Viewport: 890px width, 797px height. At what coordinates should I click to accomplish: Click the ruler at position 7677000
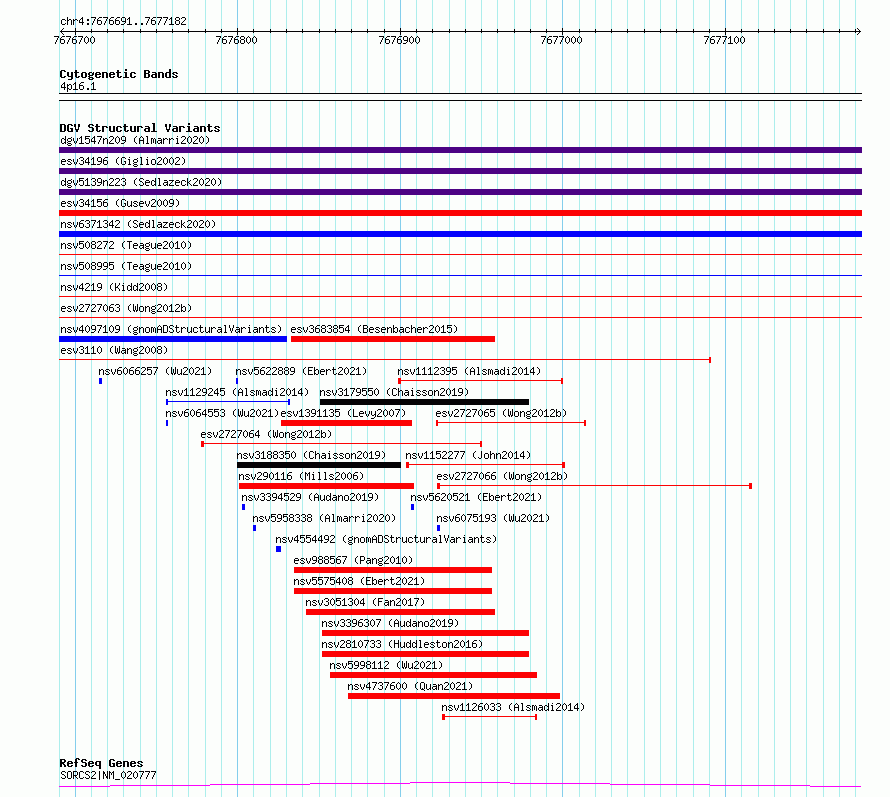561,40
